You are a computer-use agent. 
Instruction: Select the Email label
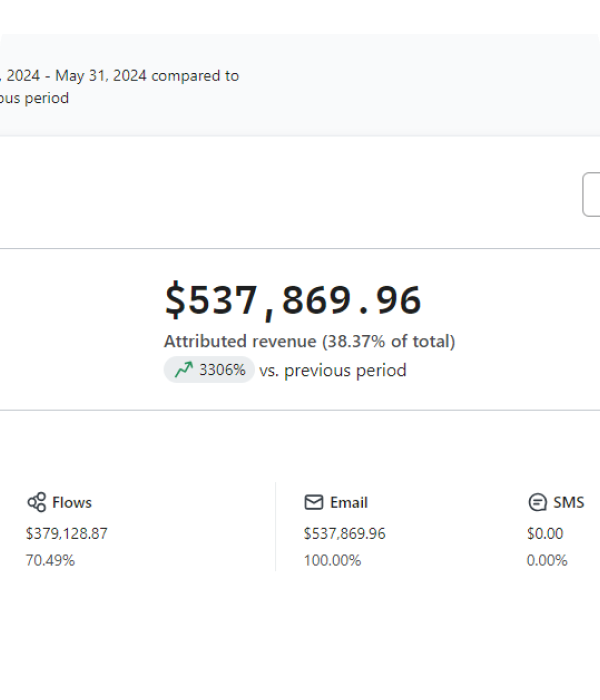tap(349, 503)
